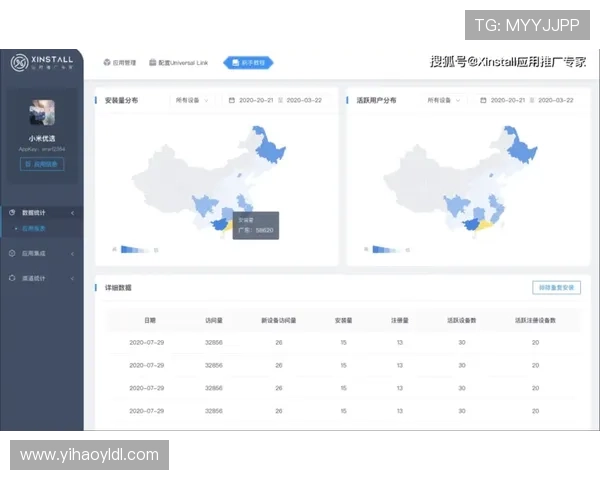Collapse 数据统计 using its chevron
Screen dimensions: 600x480
(x=72, y=213)
